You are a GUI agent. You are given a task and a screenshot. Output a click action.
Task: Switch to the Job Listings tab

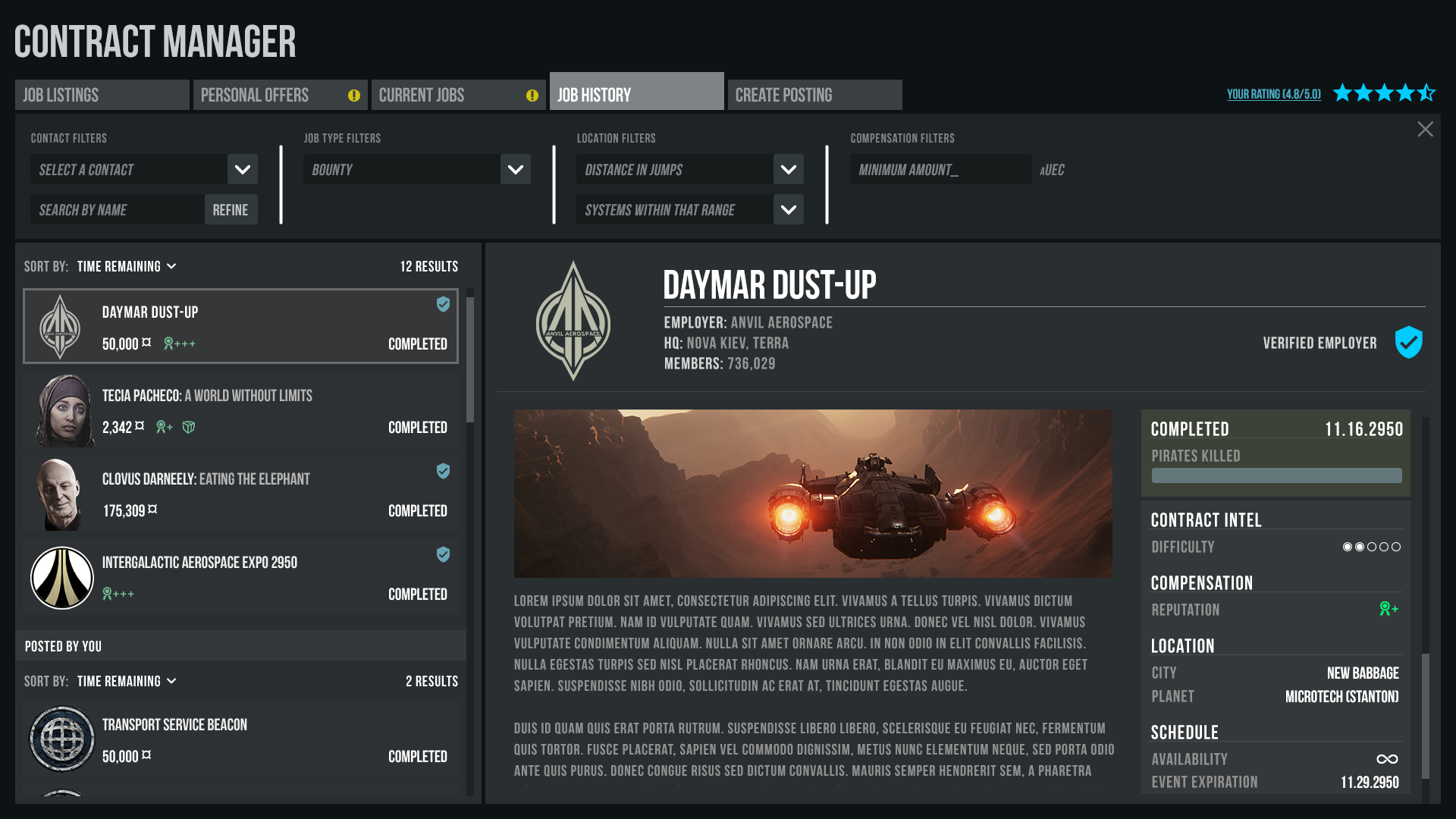(x=102, y=96)
